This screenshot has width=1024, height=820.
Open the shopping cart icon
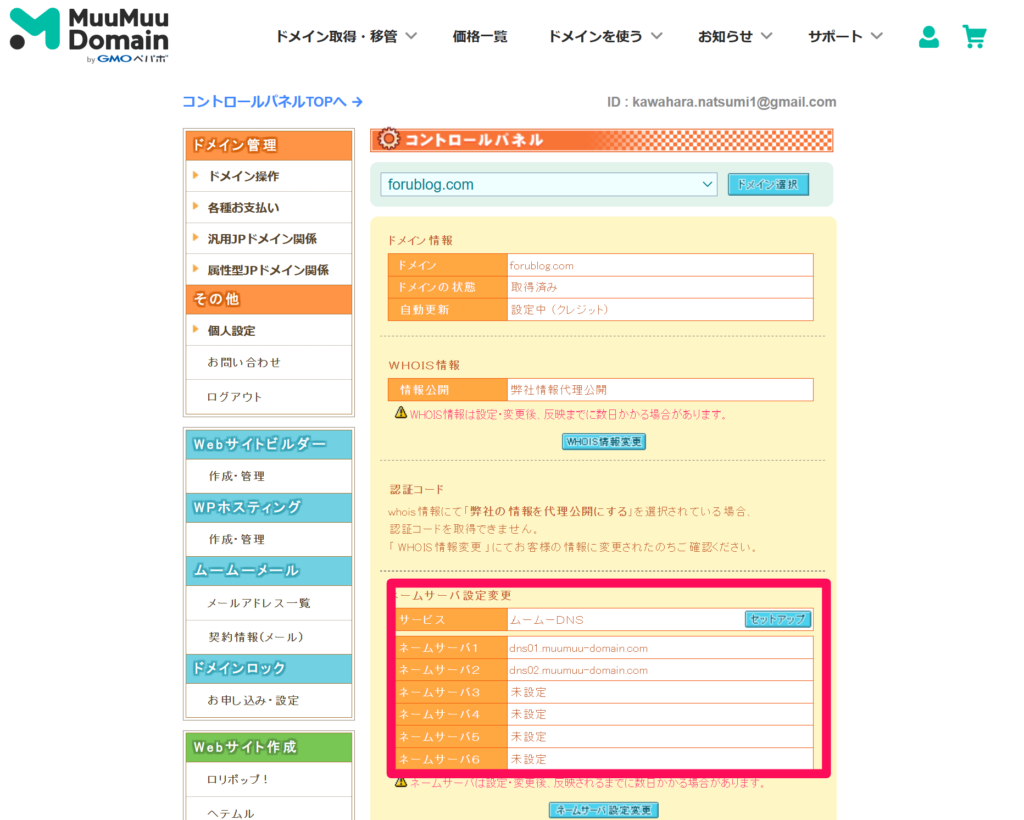[974, 36]
